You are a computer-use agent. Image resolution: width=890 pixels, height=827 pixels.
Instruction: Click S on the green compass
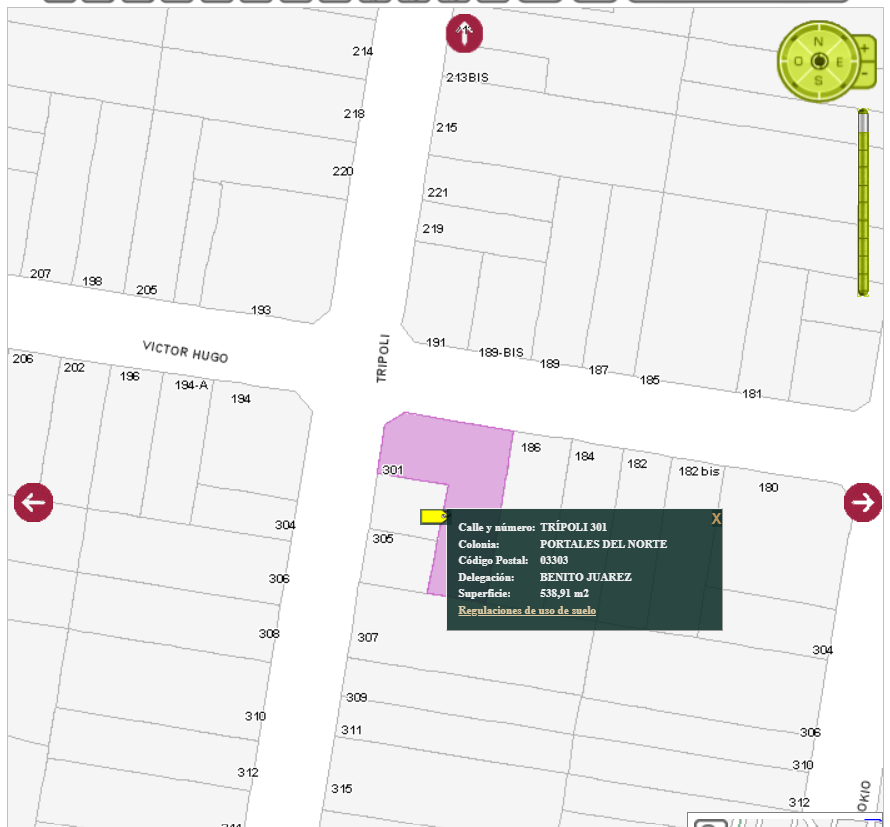tap(818, 80)
